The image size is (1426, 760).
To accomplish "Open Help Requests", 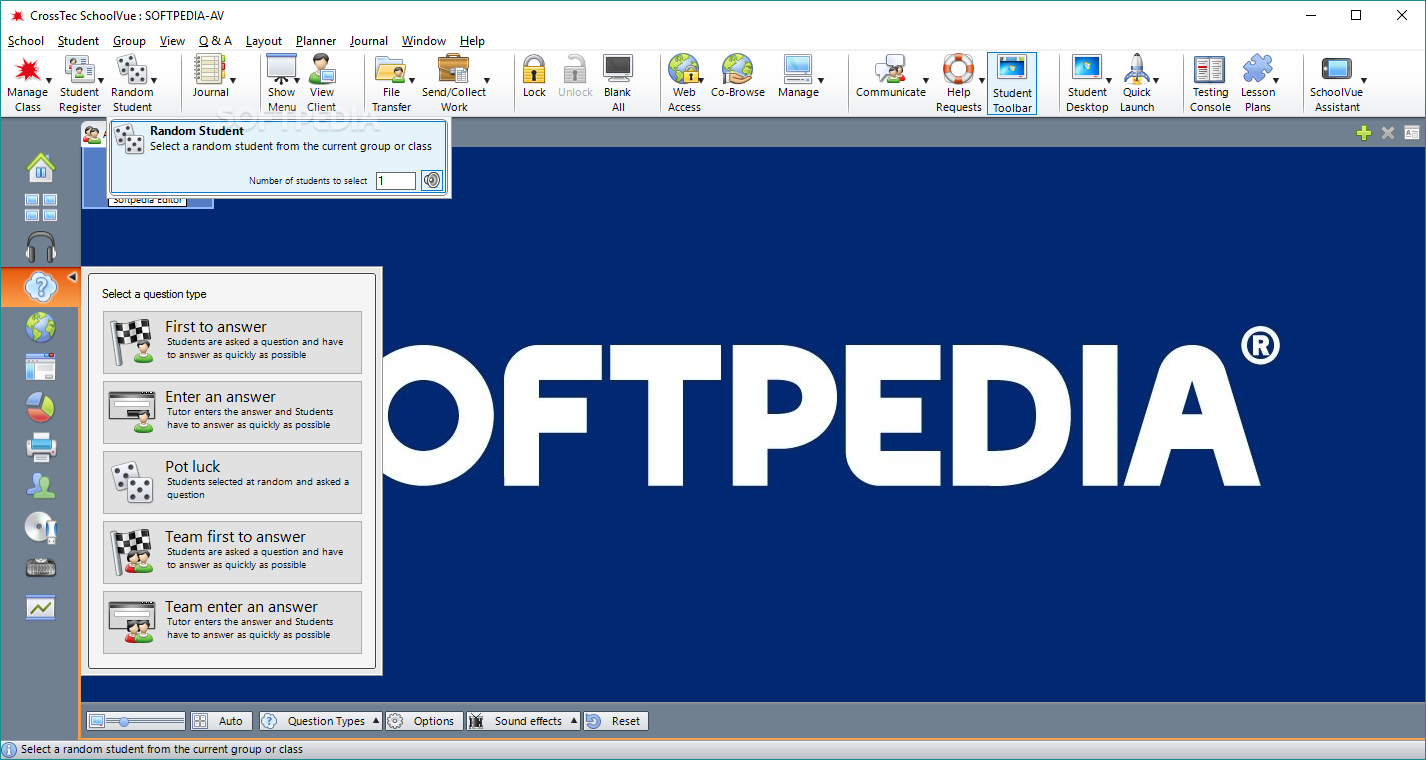I will (x=958, y=84).
